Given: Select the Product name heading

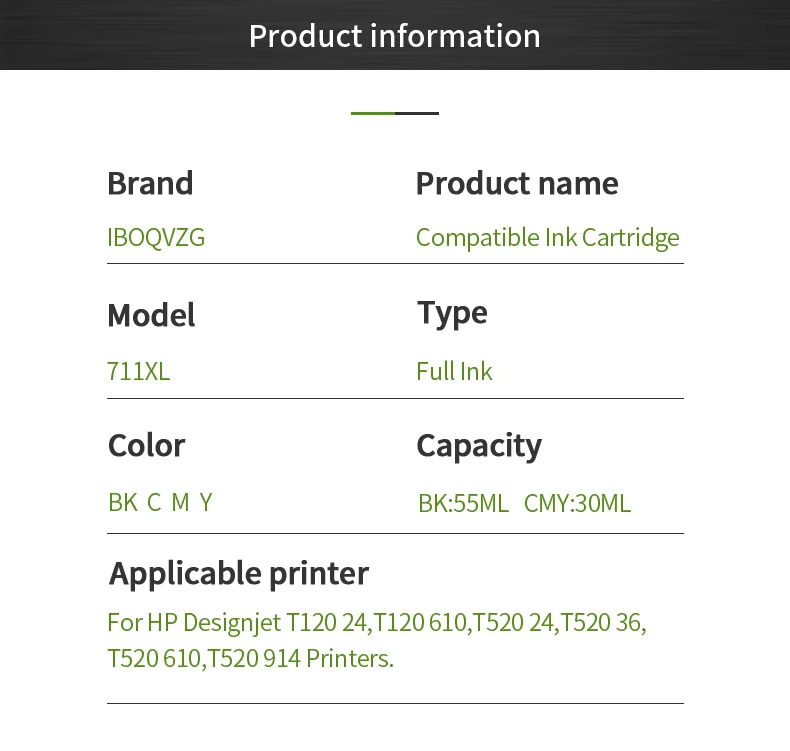Looking at the screenshot, I should 516,184.
